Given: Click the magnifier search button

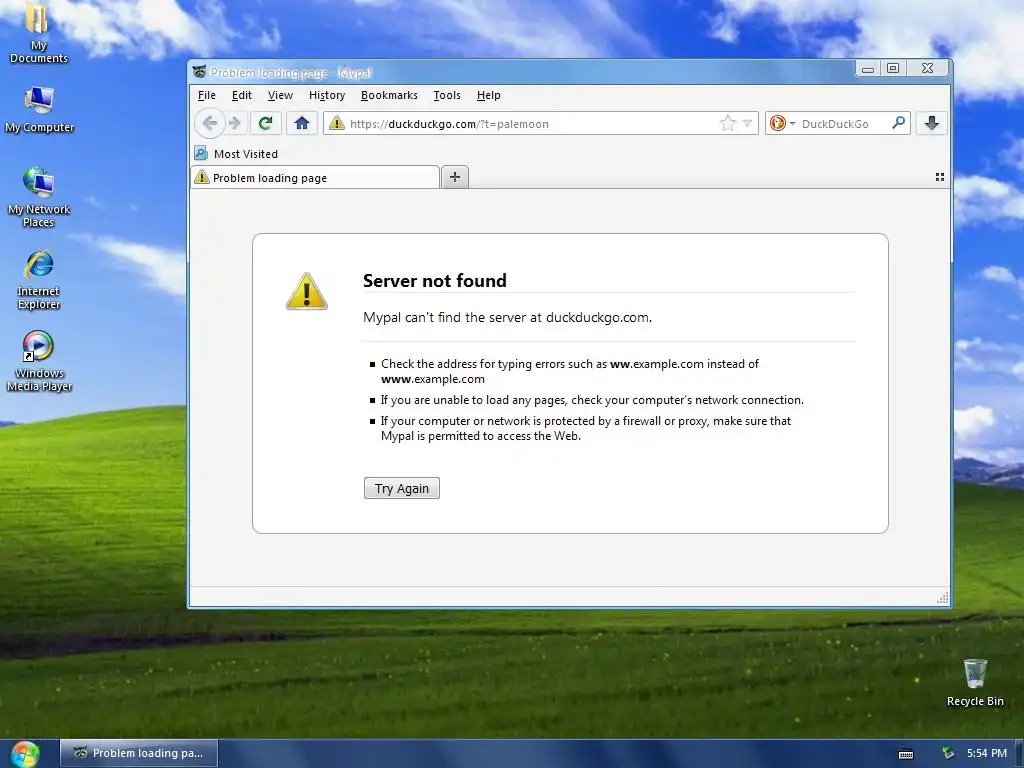Looking at the screenshot, I should [x=899, y=123].
